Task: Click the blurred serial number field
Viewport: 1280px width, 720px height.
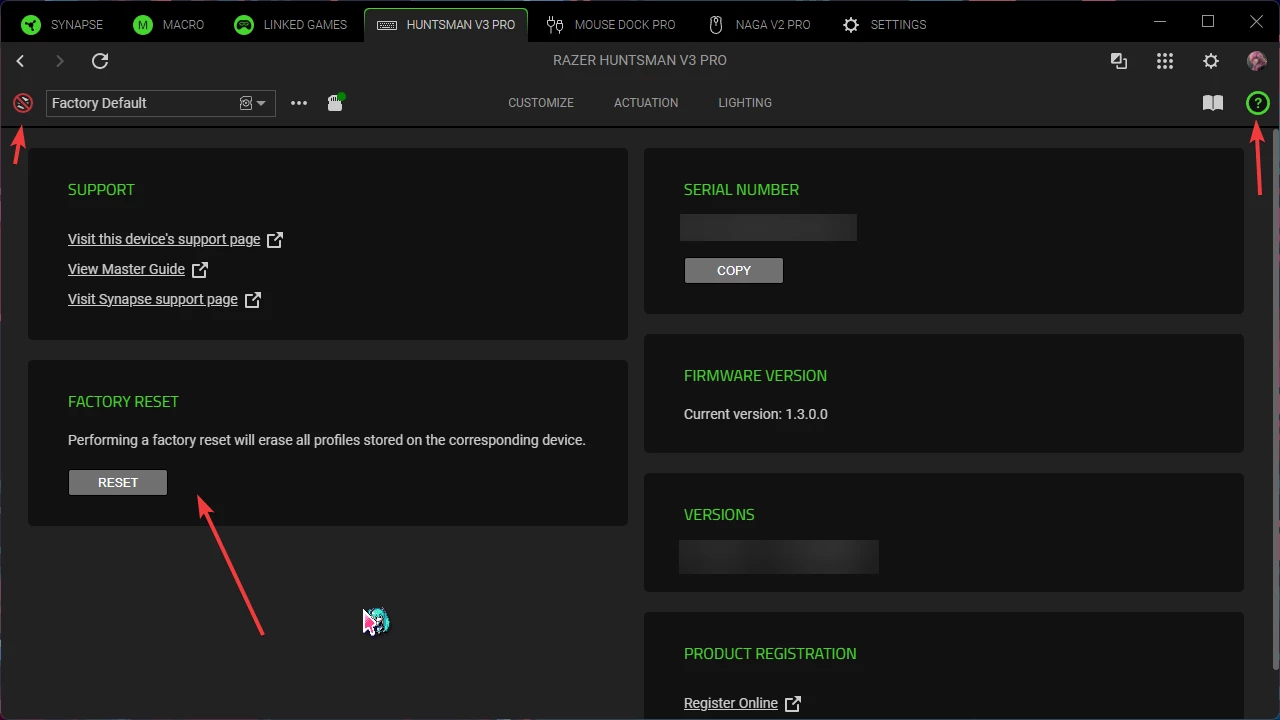Action: (768, 227)
